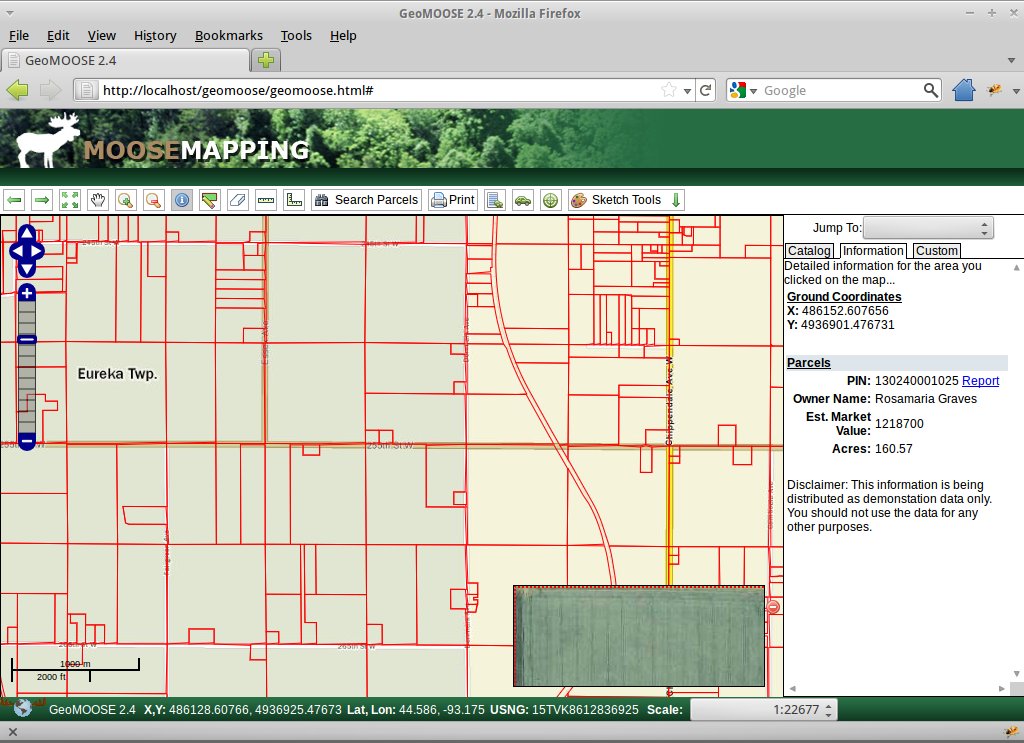The height and width of the screenshot is (743, 1024).
Task: Open the Jump To dropdown
Action: pos(928,228)
